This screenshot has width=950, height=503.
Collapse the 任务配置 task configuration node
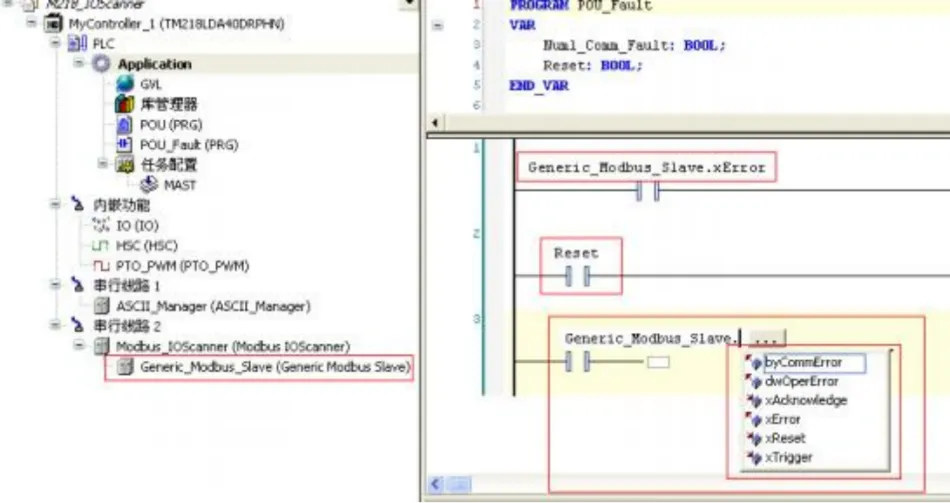click(103, 164)
